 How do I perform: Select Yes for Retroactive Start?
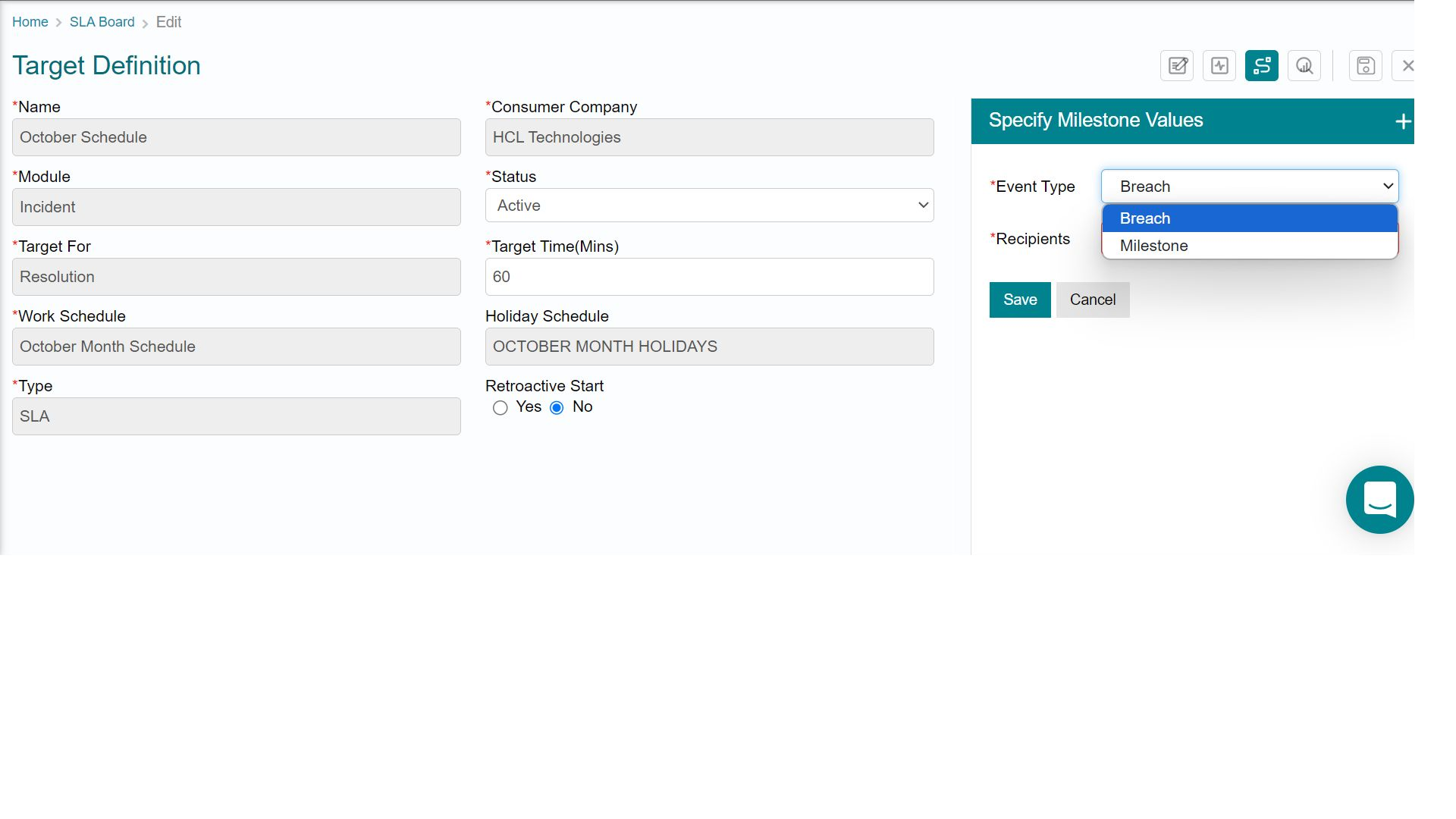coord(500,408)
